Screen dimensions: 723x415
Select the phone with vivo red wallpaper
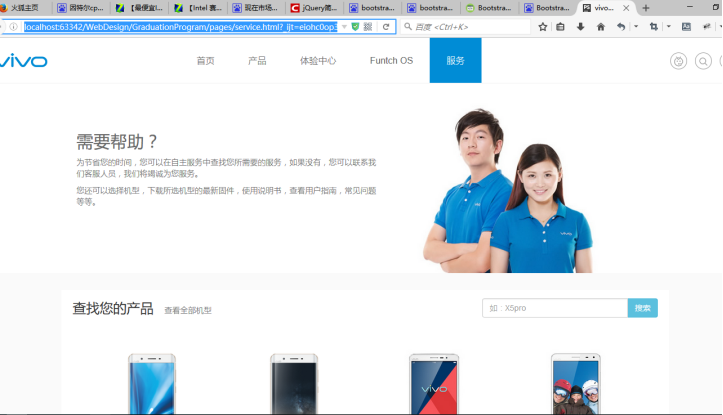point(434,384)
